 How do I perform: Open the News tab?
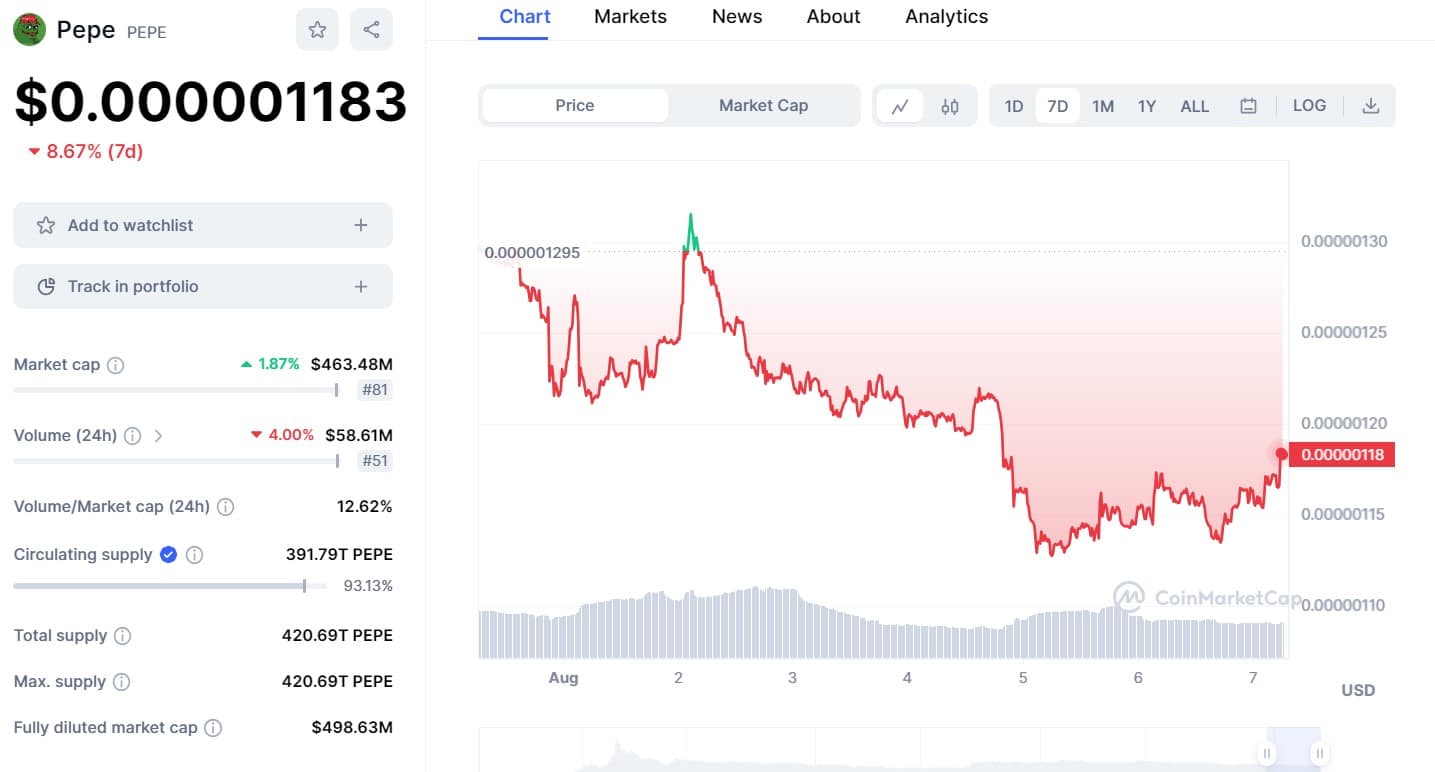pos(737,17)
